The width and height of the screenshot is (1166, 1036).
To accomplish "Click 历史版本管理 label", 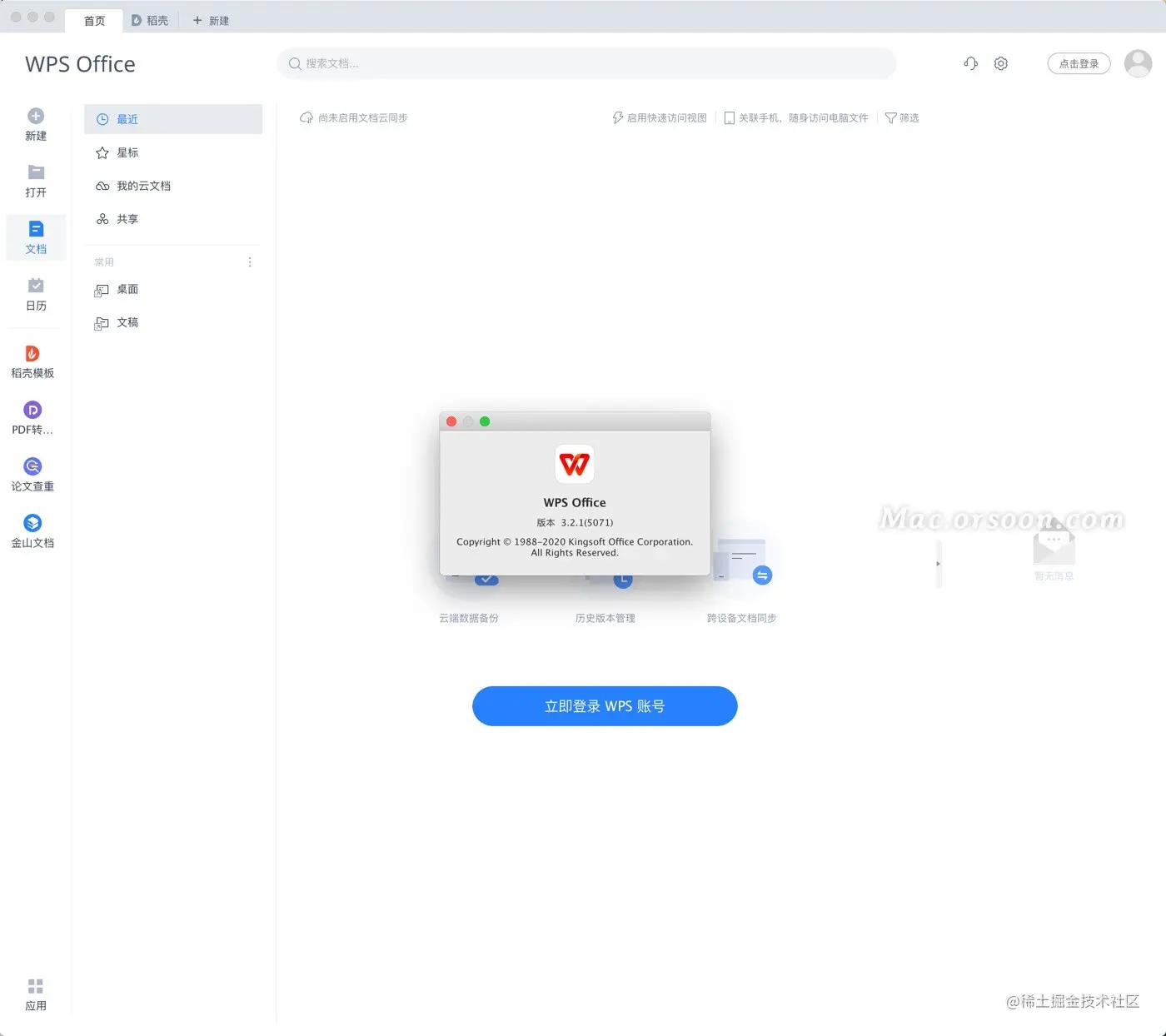I will click(605, 618).
